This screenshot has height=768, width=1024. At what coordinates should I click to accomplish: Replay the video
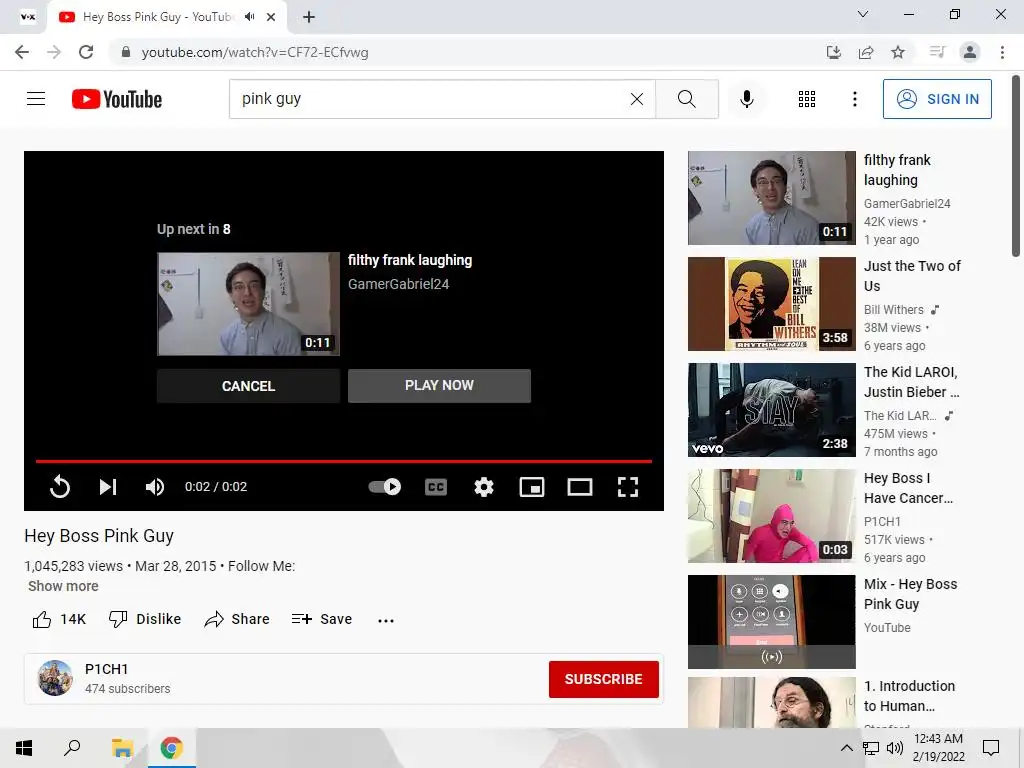(59, 487)
